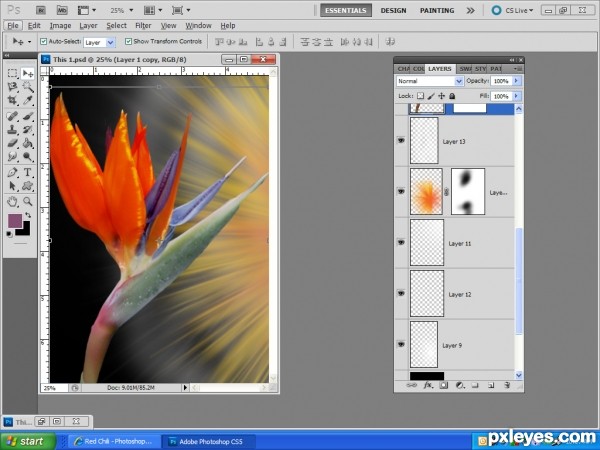The height and width of the screenshot is (450, 600).
Task: Select the Quick Selection tool
Action: (x=28, y=87)
